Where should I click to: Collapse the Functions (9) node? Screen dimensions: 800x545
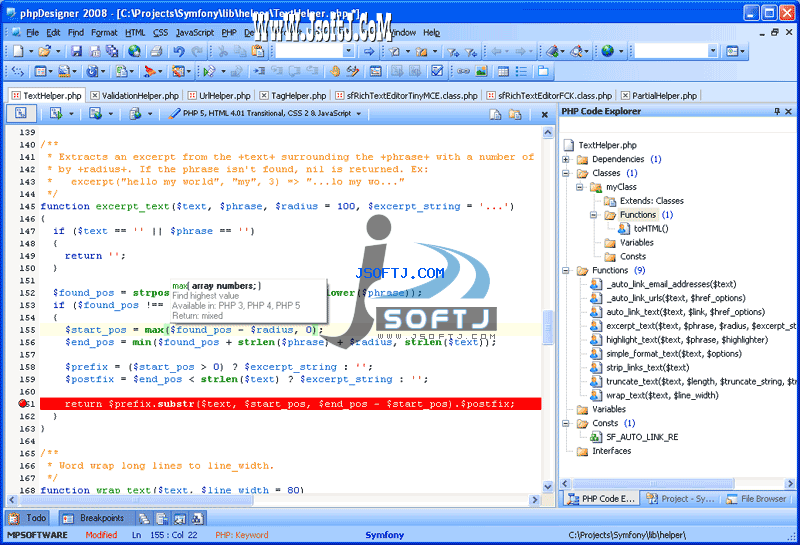[566, 270]
